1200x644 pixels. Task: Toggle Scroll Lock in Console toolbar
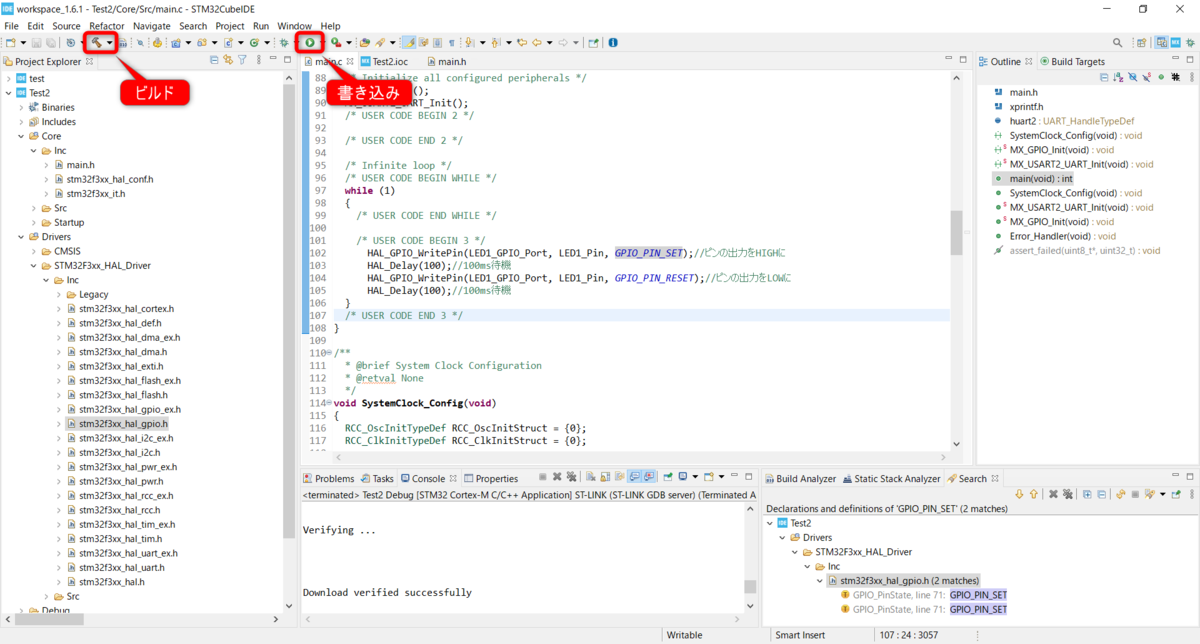click(605, 478)
